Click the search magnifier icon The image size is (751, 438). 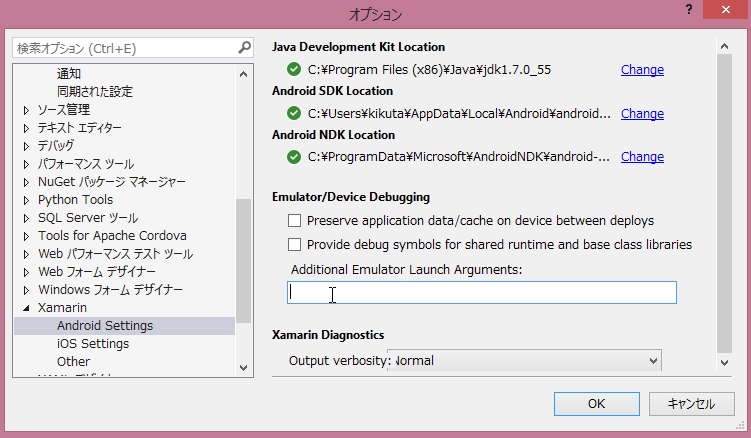coord(244,47)
